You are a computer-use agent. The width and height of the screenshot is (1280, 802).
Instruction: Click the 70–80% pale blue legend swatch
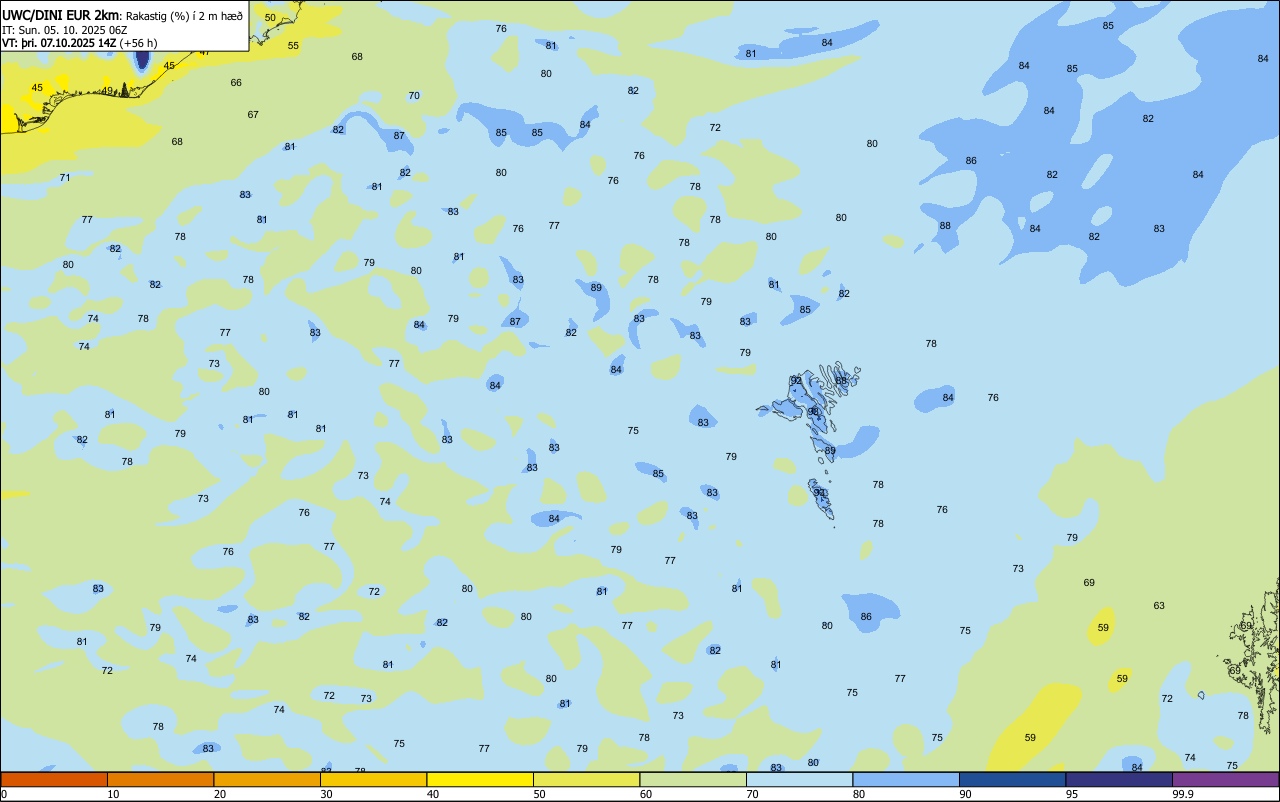click(799, 779)
